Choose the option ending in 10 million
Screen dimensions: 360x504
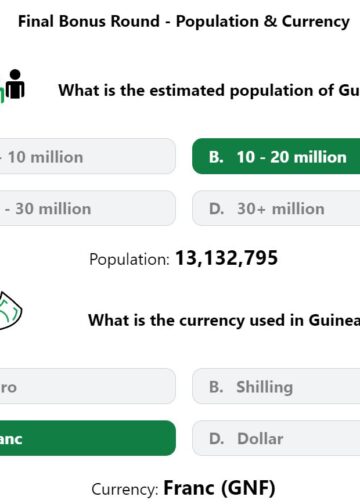click(x=88, y=156)
